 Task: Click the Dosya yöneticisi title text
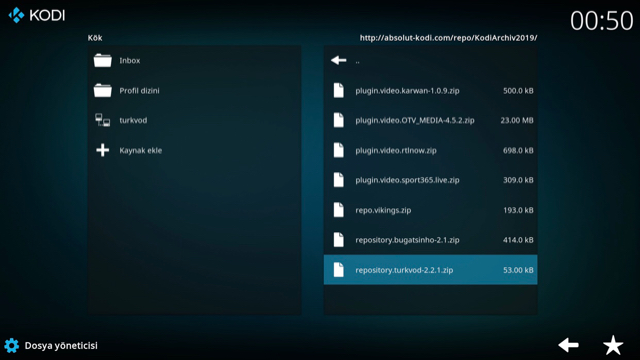(61, 346)
